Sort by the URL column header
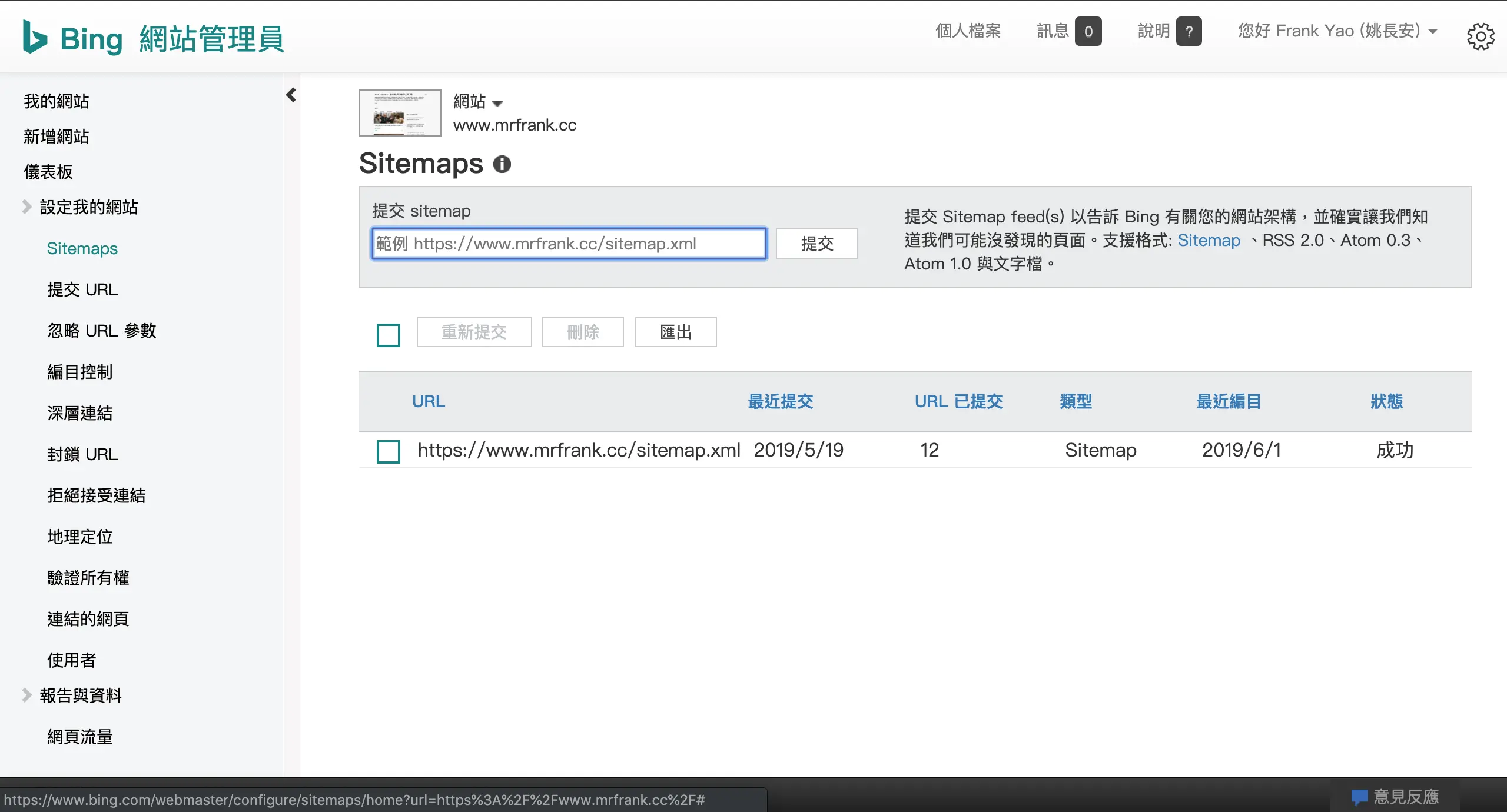The width and height of the screenshot is (1507, 812). 429,401
